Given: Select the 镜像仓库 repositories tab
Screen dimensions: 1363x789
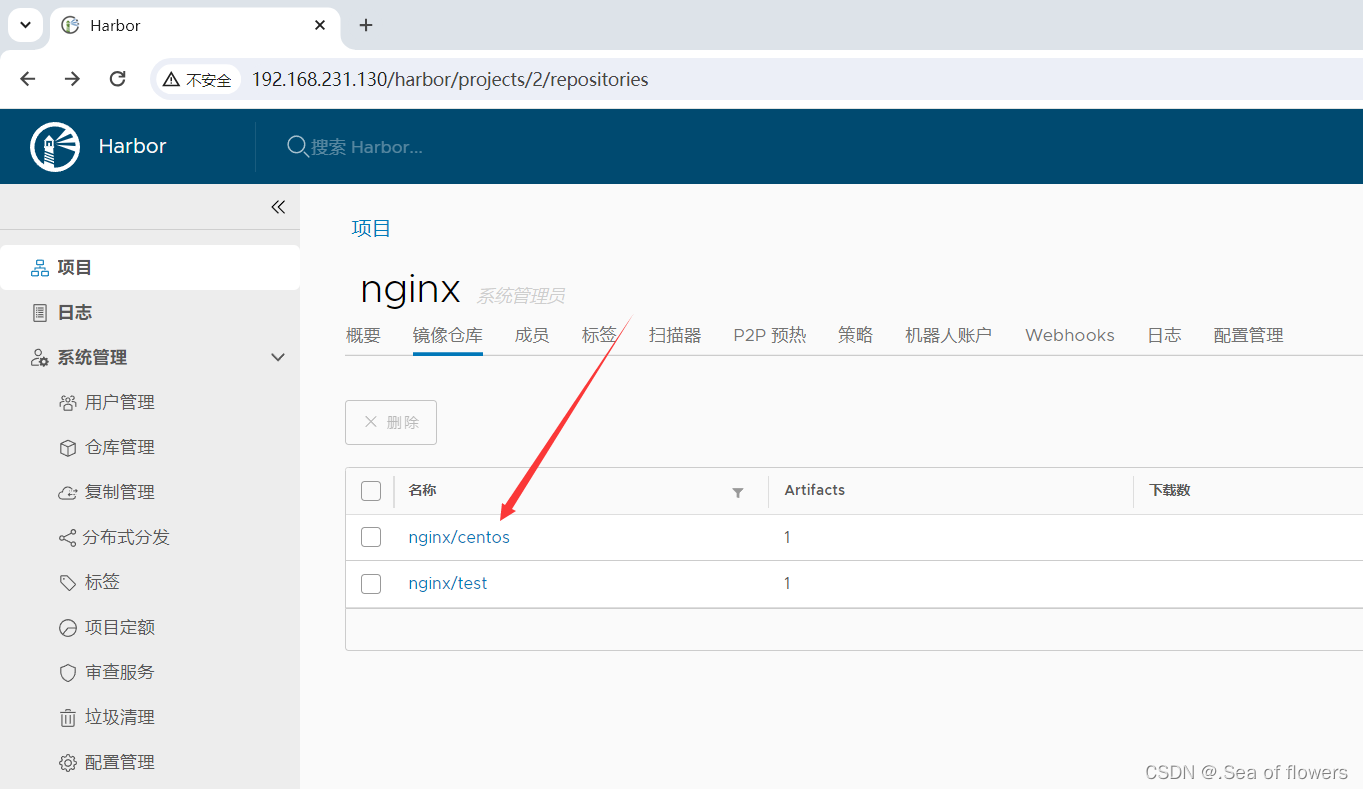Looking at the screenshot, I should click(448, 336).
